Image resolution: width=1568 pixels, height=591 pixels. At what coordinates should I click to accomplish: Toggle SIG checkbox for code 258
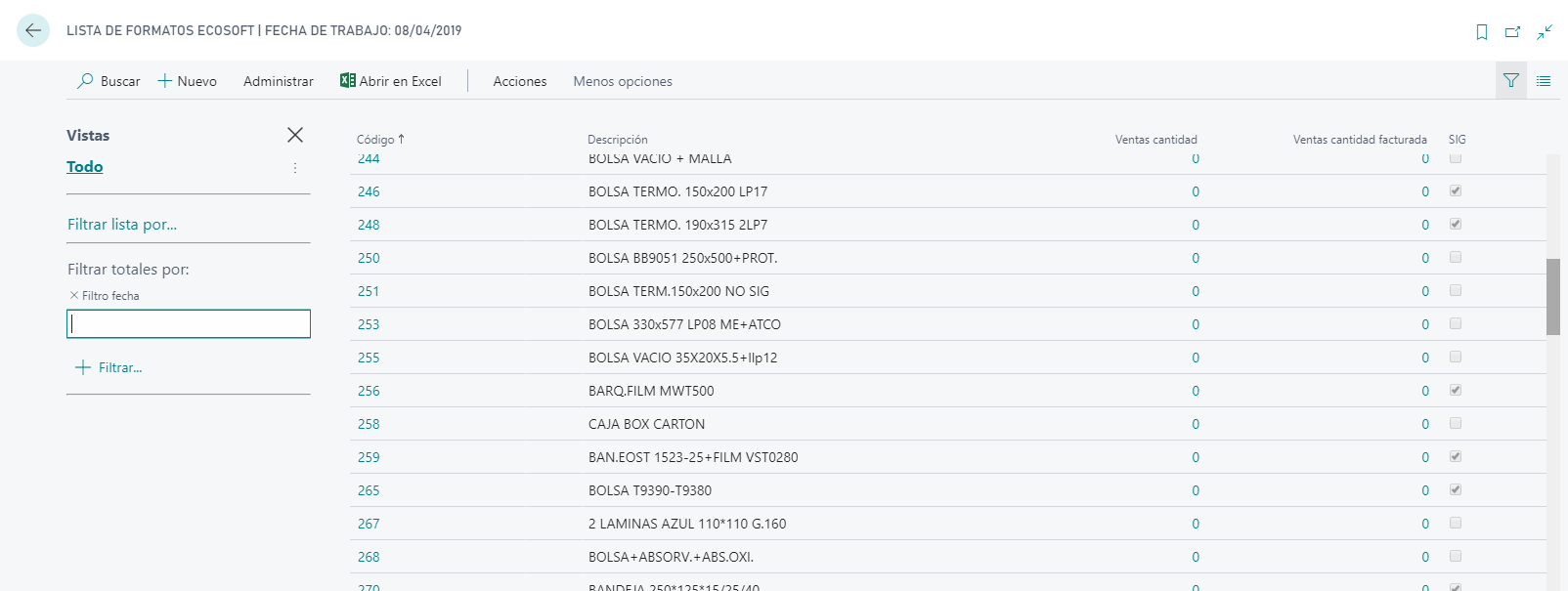(1456, 423)
